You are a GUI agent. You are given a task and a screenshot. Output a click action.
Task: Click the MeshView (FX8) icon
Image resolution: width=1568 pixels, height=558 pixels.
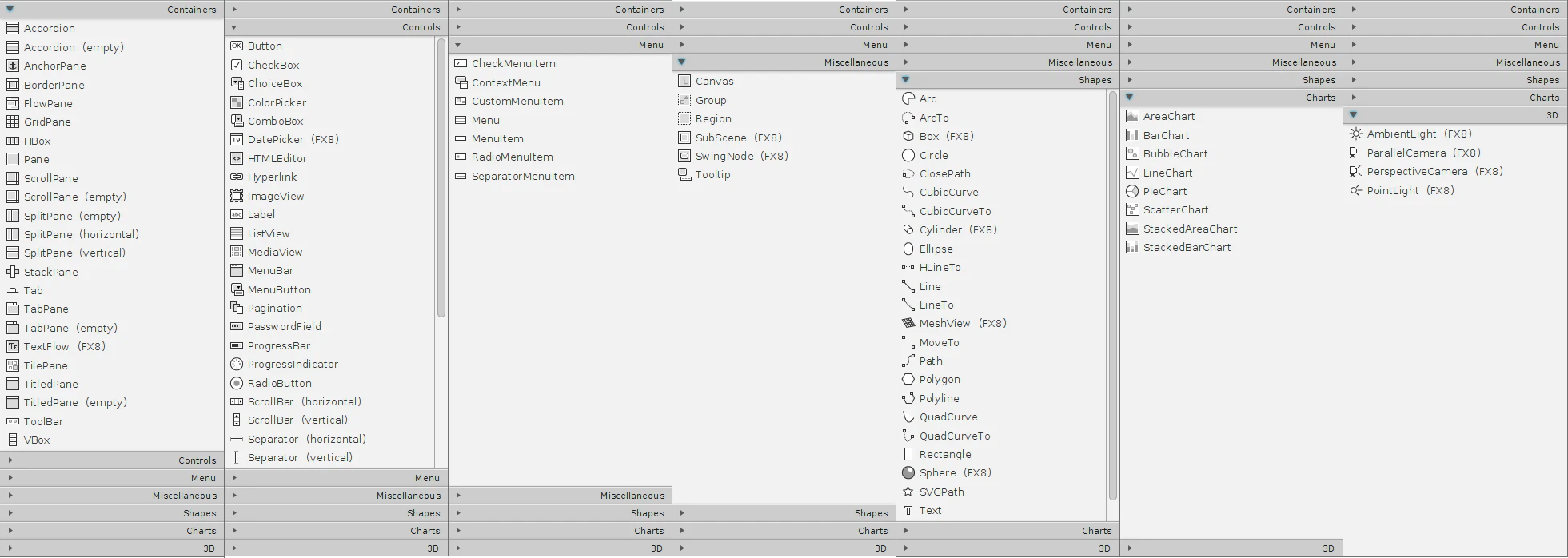(x=908, y=323)
